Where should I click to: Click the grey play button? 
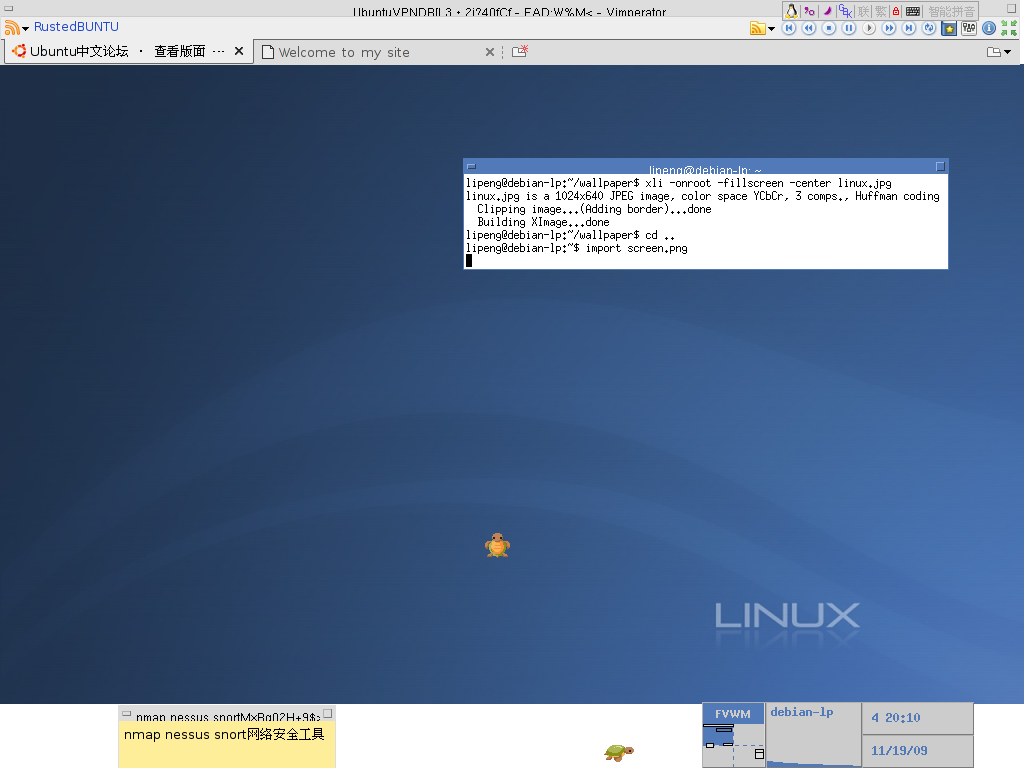click(869, 28)
